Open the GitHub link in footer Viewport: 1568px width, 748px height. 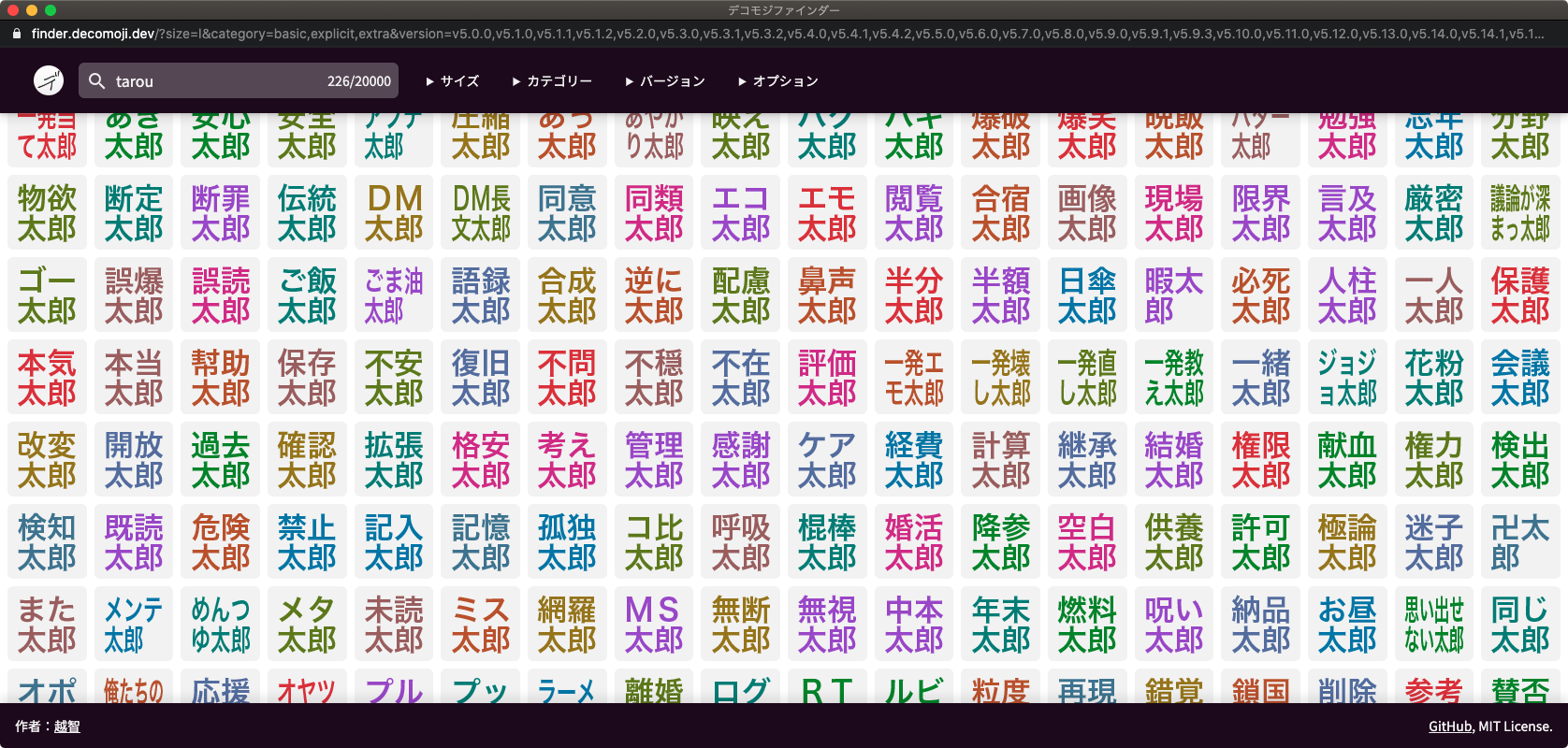pos(1450,726)
